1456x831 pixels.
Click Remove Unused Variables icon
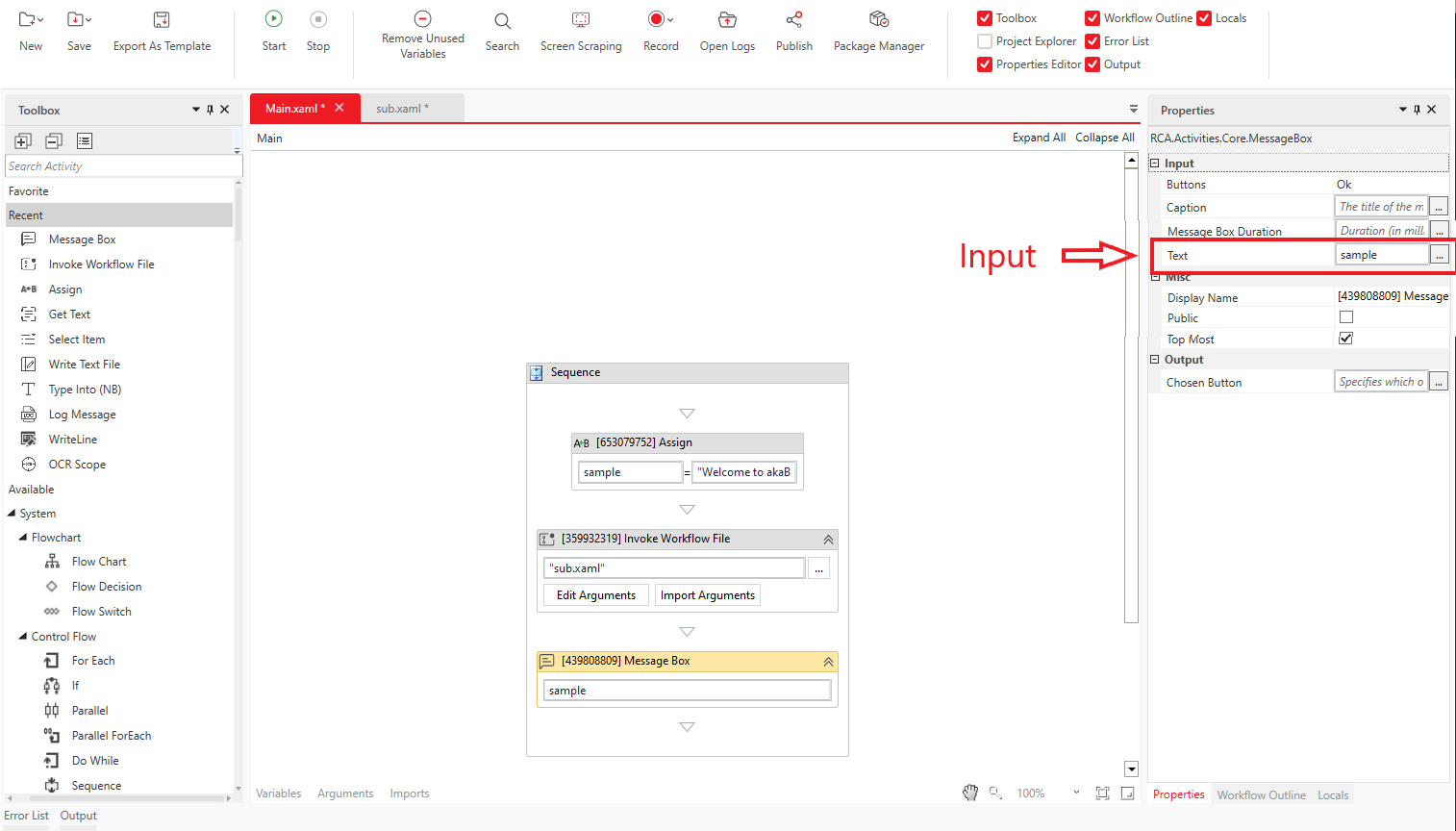(422, 18)
